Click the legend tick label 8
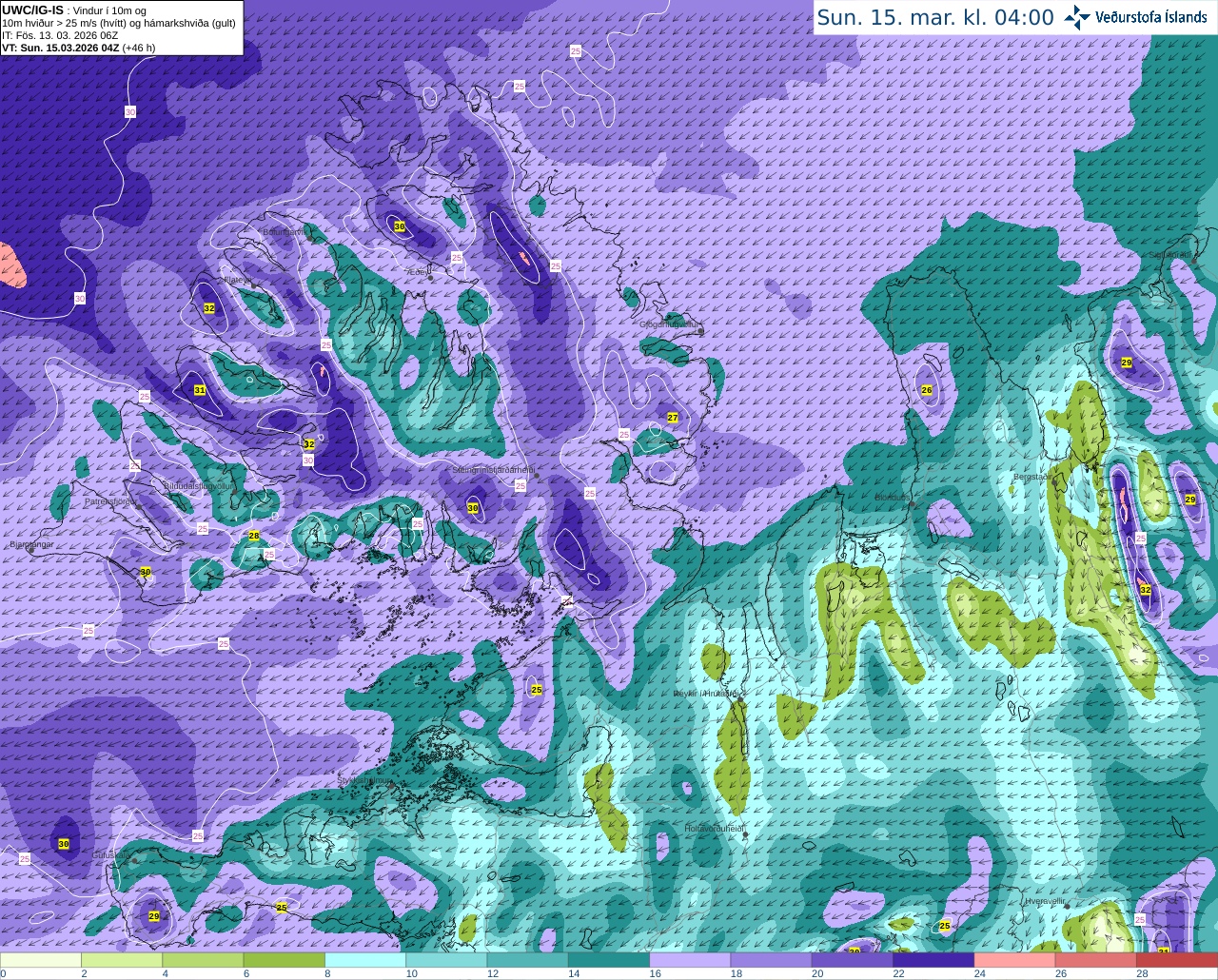The image size is (1218, 980). [x=325, y=973]
